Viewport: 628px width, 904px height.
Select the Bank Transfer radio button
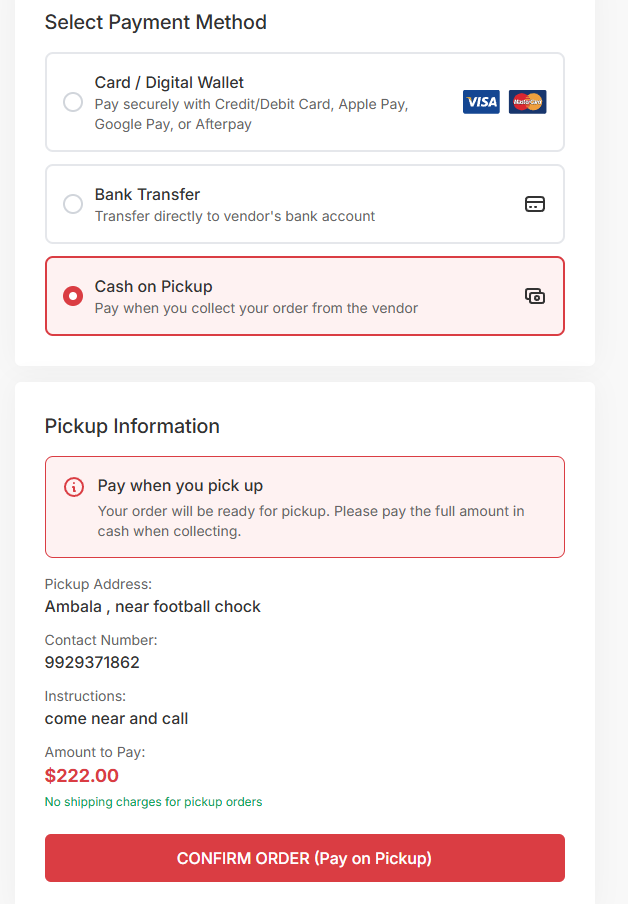(x=72, y=203)
